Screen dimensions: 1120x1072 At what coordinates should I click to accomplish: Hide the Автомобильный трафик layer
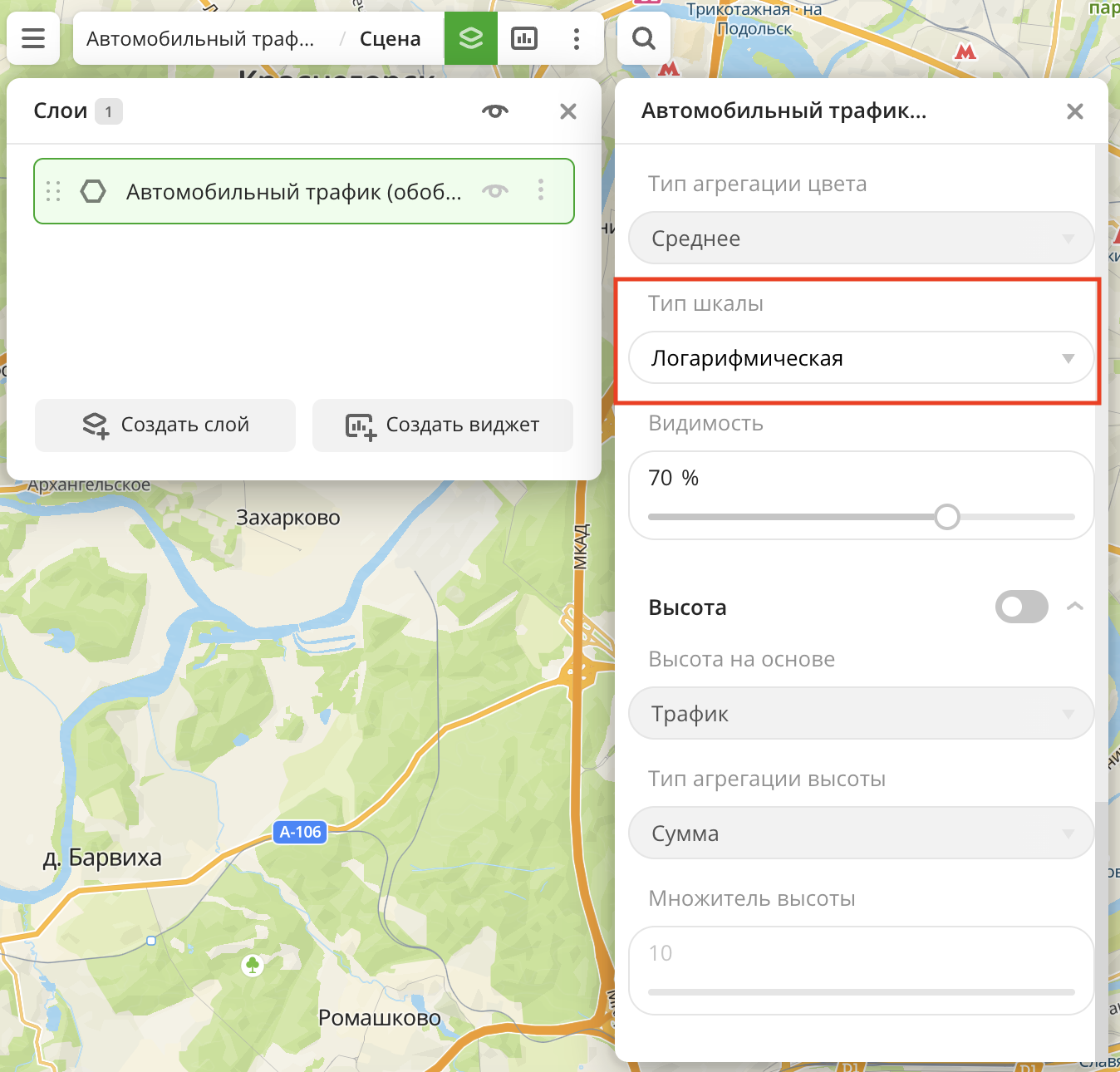tap(495, 191)
